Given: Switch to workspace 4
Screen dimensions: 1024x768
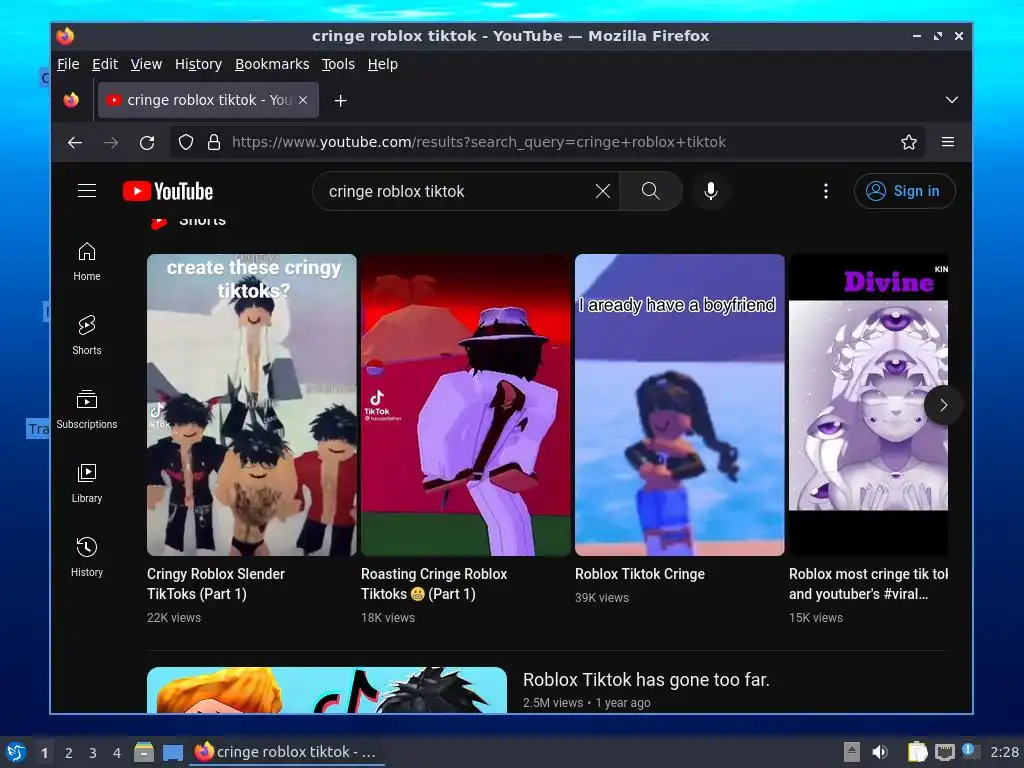Looking at the screenshot, I should [117, 753].
